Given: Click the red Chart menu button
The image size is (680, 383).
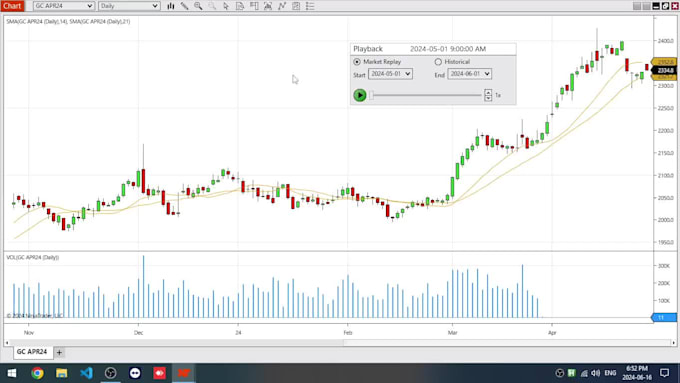Looking at the screenshot, I should point(12,6).
